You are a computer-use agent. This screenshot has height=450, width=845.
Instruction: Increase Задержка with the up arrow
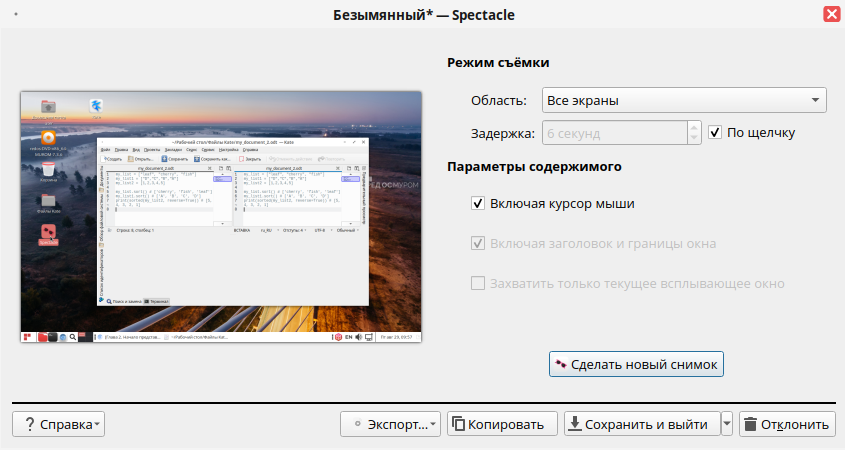point(694,126)
